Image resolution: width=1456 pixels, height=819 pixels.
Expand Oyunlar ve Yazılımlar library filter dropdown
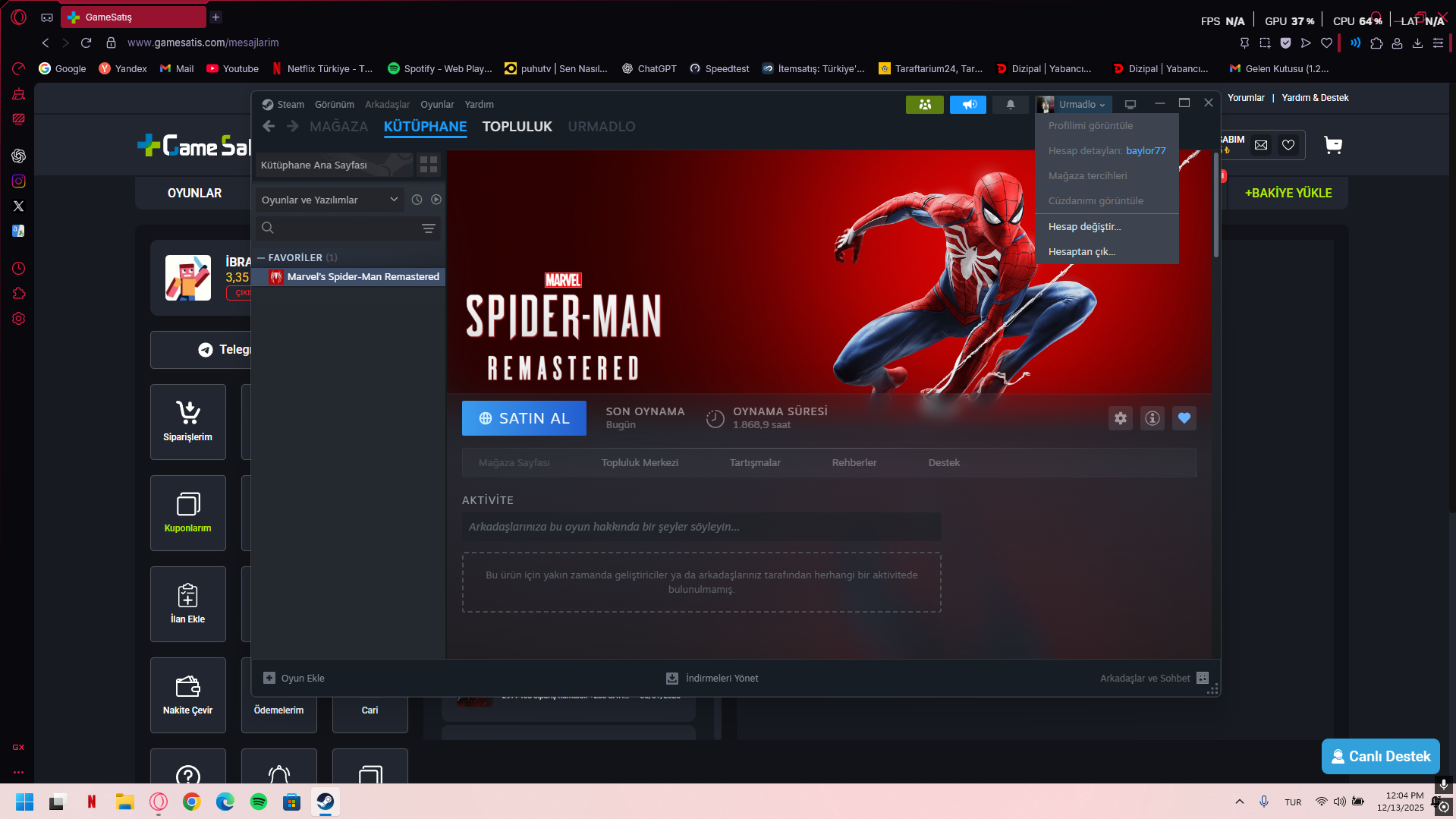tap(329, 200)
